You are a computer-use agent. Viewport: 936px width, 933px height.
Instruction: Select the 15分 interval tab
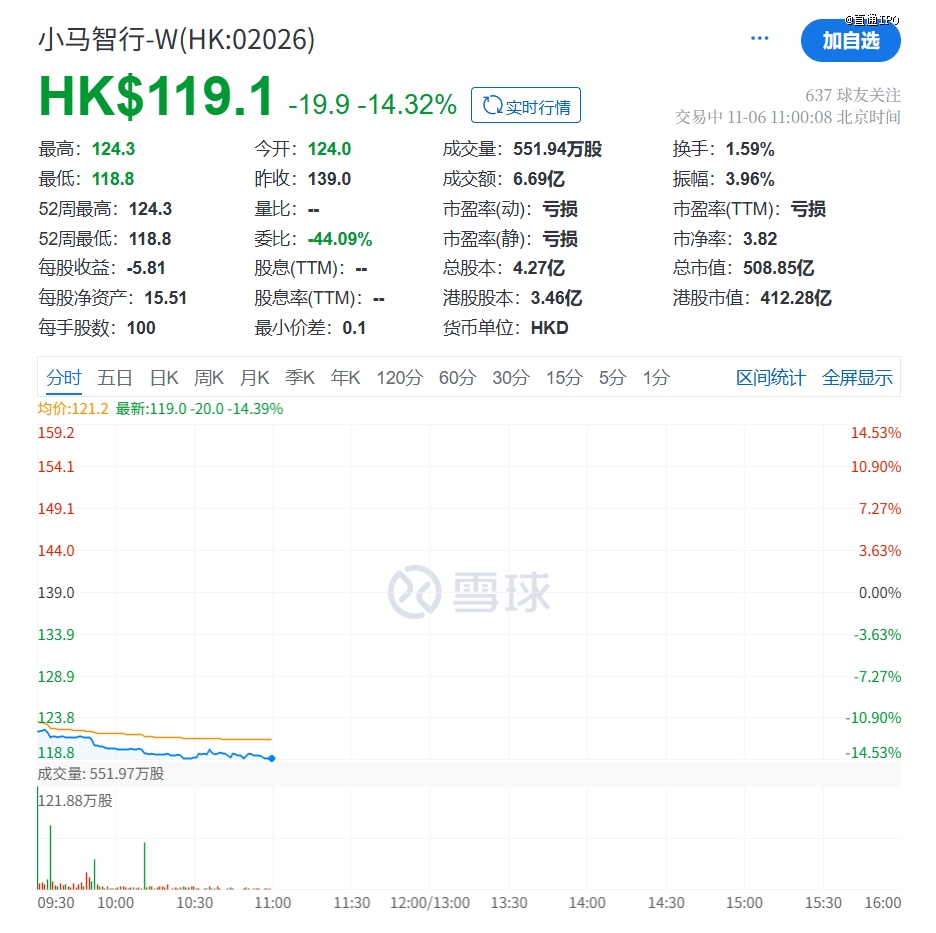pos(564,378)
